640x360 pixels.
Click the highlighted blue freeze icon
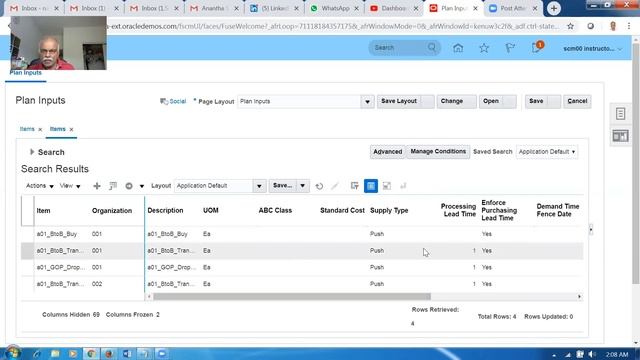click(371, 186)
